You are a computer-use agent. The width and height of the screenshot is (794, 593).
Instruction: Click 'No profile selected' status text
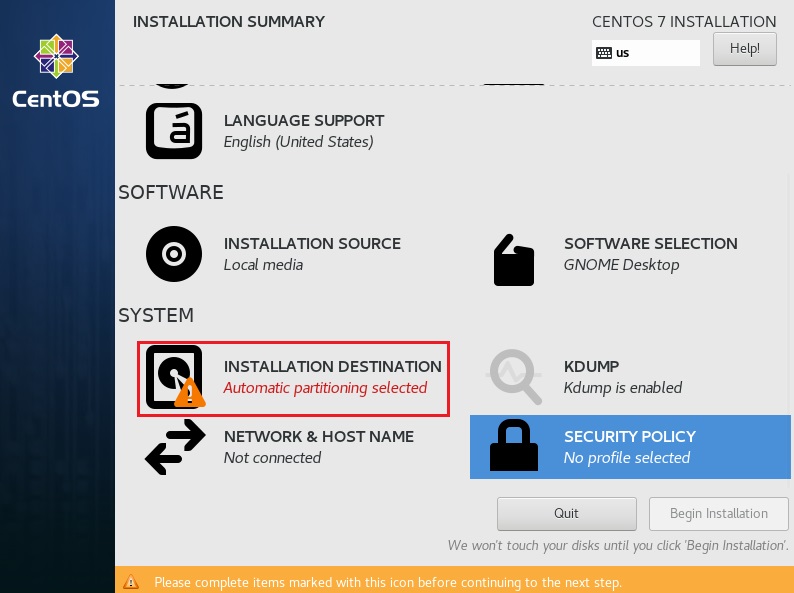coord(627,458)
